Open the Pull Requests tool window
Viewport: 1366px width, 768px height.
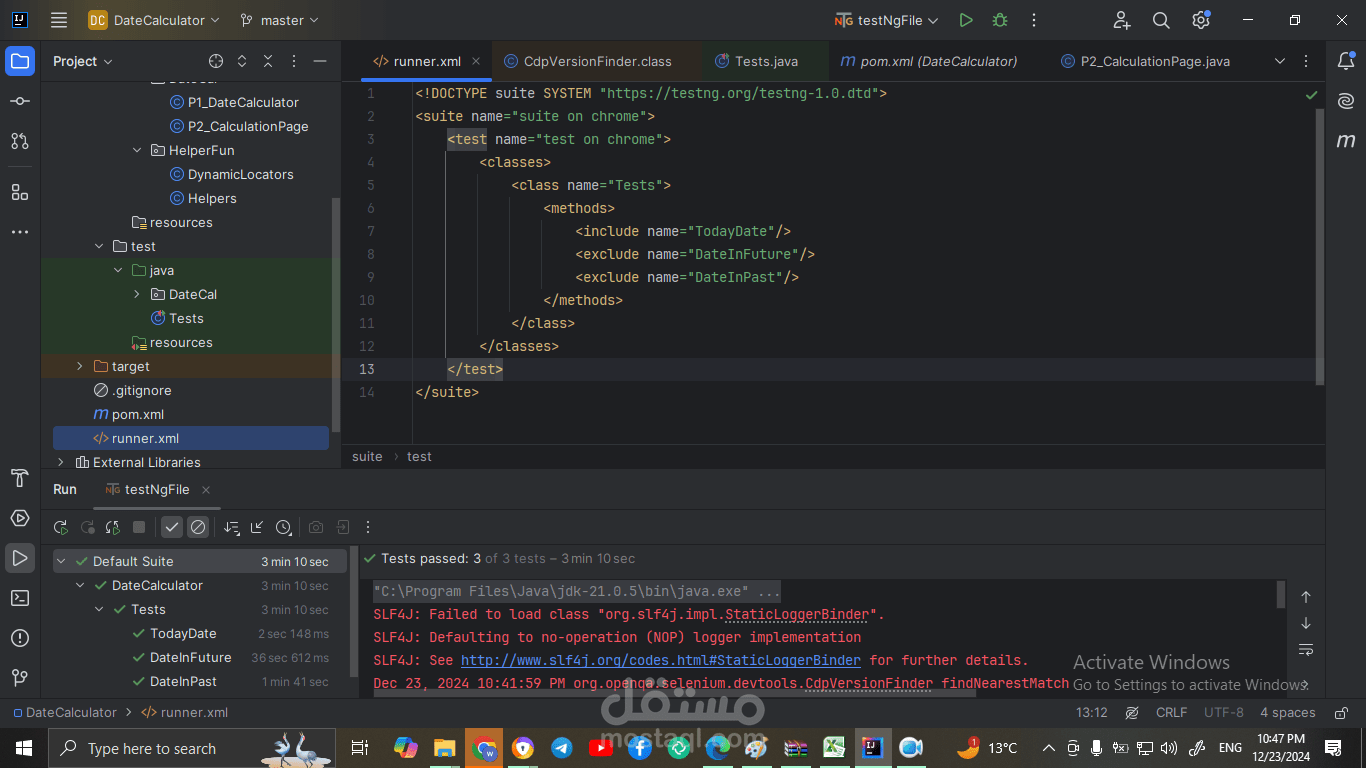click(20, 141)
